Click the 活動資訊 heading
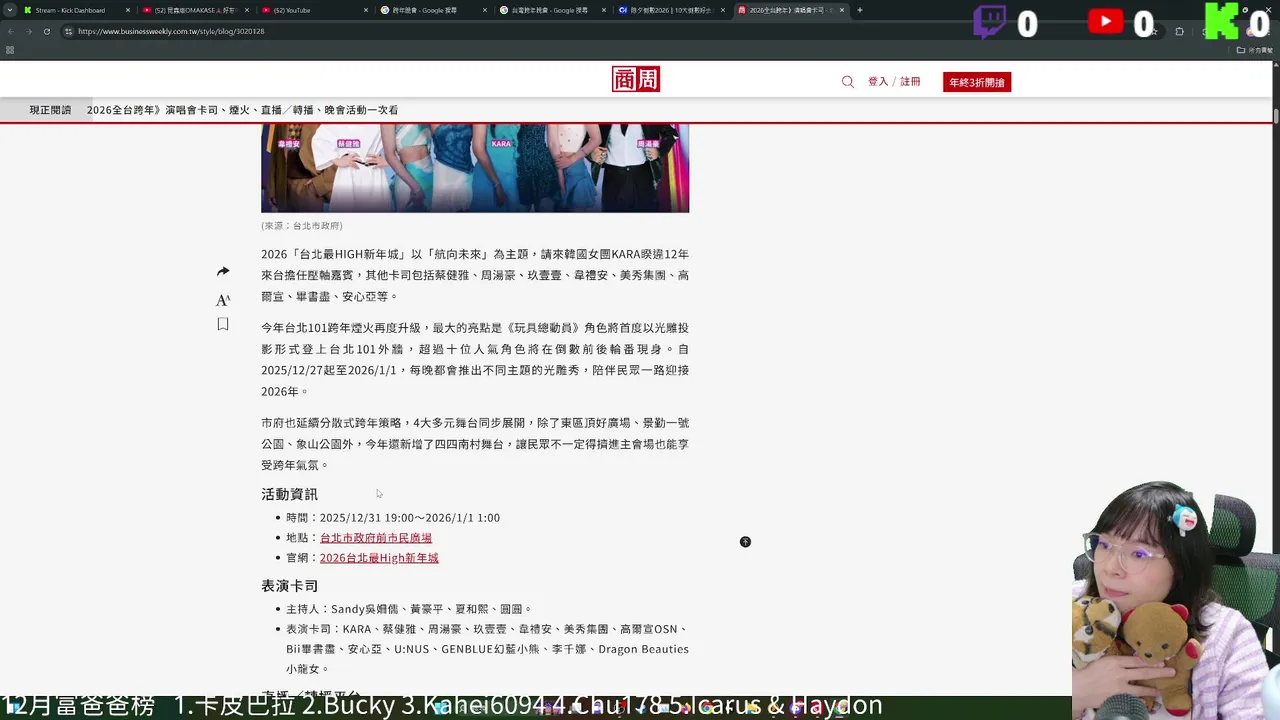Image resolution: width=1280 pixels, height=720 pixels. pyautogui.click(x=289, y=494)
